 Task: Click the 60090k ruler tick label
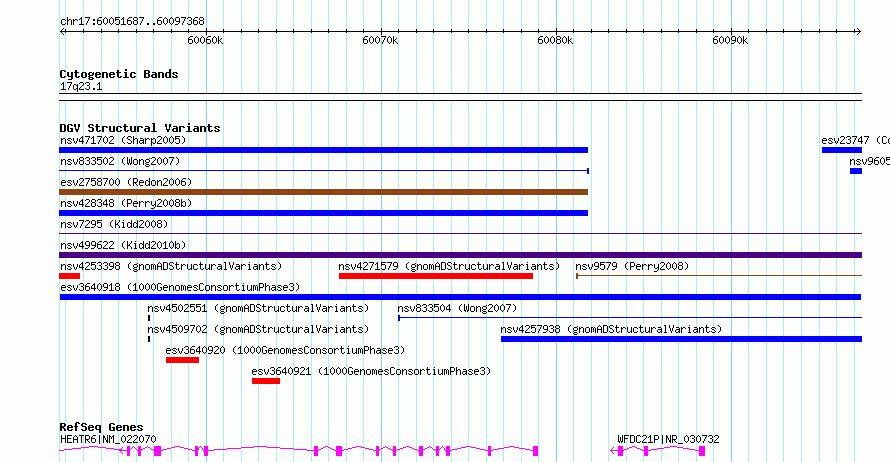click(x=730, y=40)
